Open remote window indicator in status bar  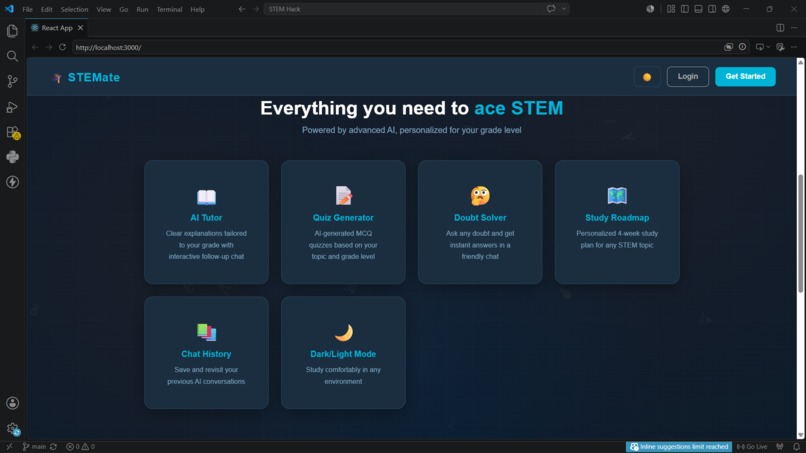click(x=9, y=447)
